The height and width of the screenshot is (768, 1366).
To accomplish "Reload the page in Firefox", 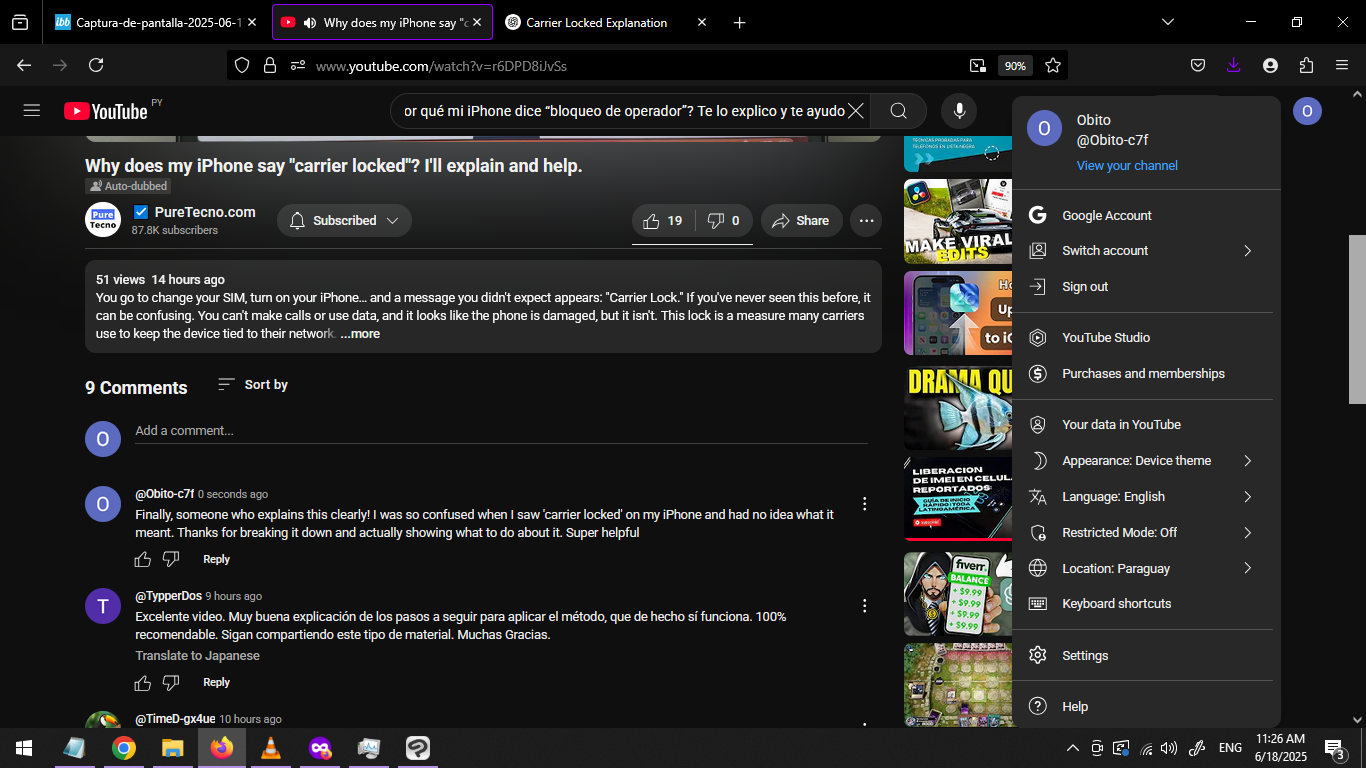I will (96, 66).
